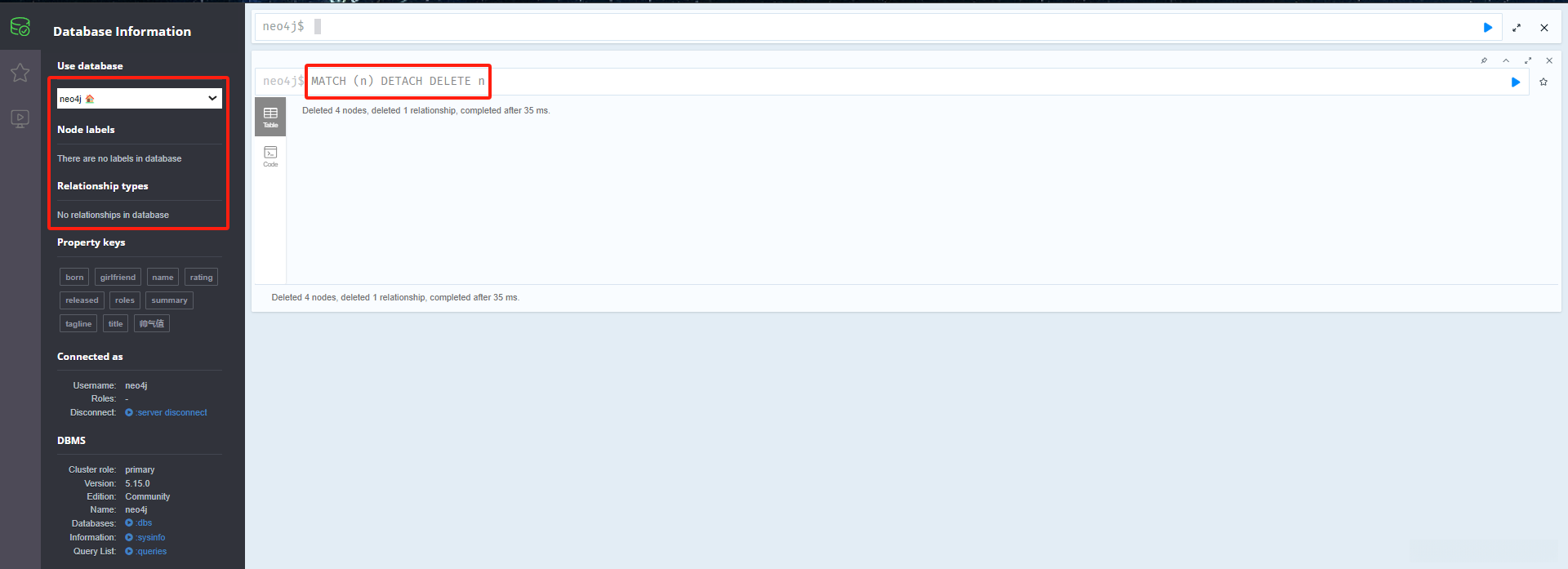
Task: Toggle fullscreen for the top editor
Action: tap(1517, 28)
